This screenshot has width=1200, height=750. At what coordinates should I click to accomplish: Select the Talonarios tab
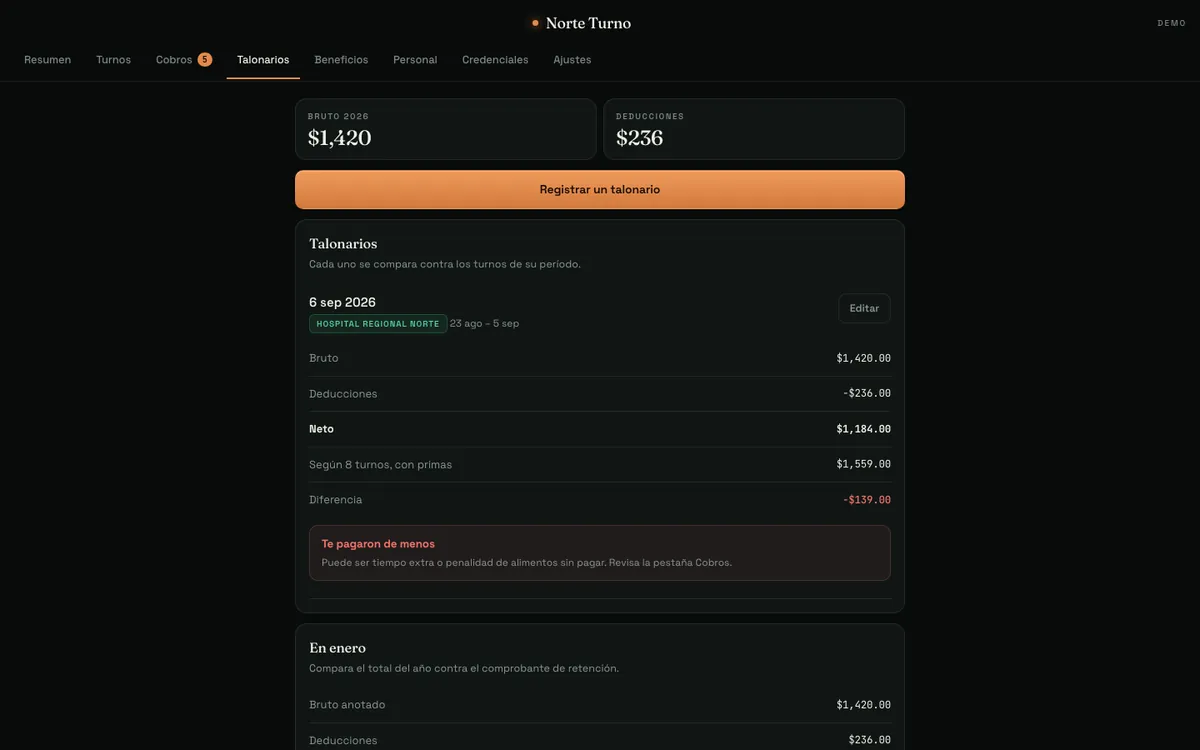click(263, 60)
